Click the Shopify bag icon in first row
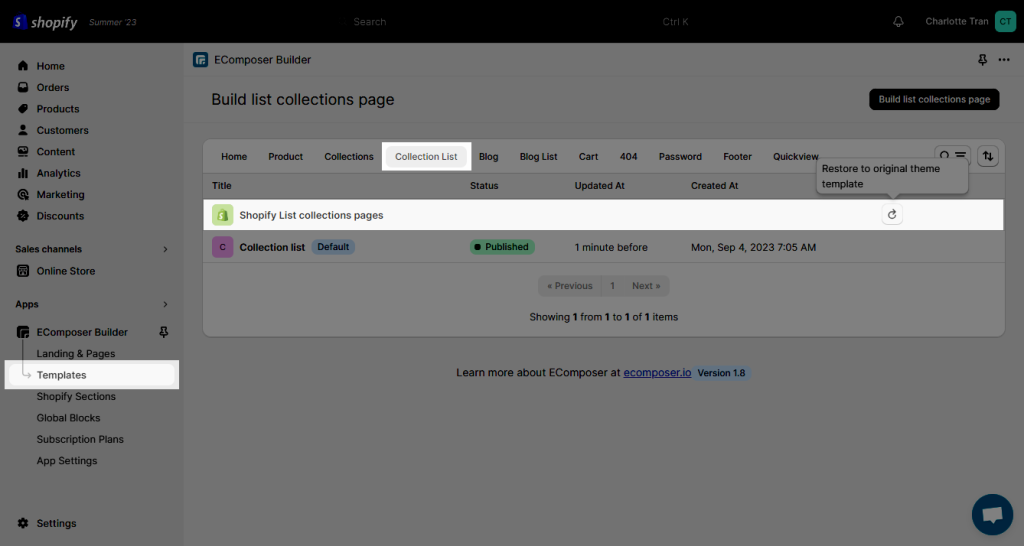 pos(223,215)
